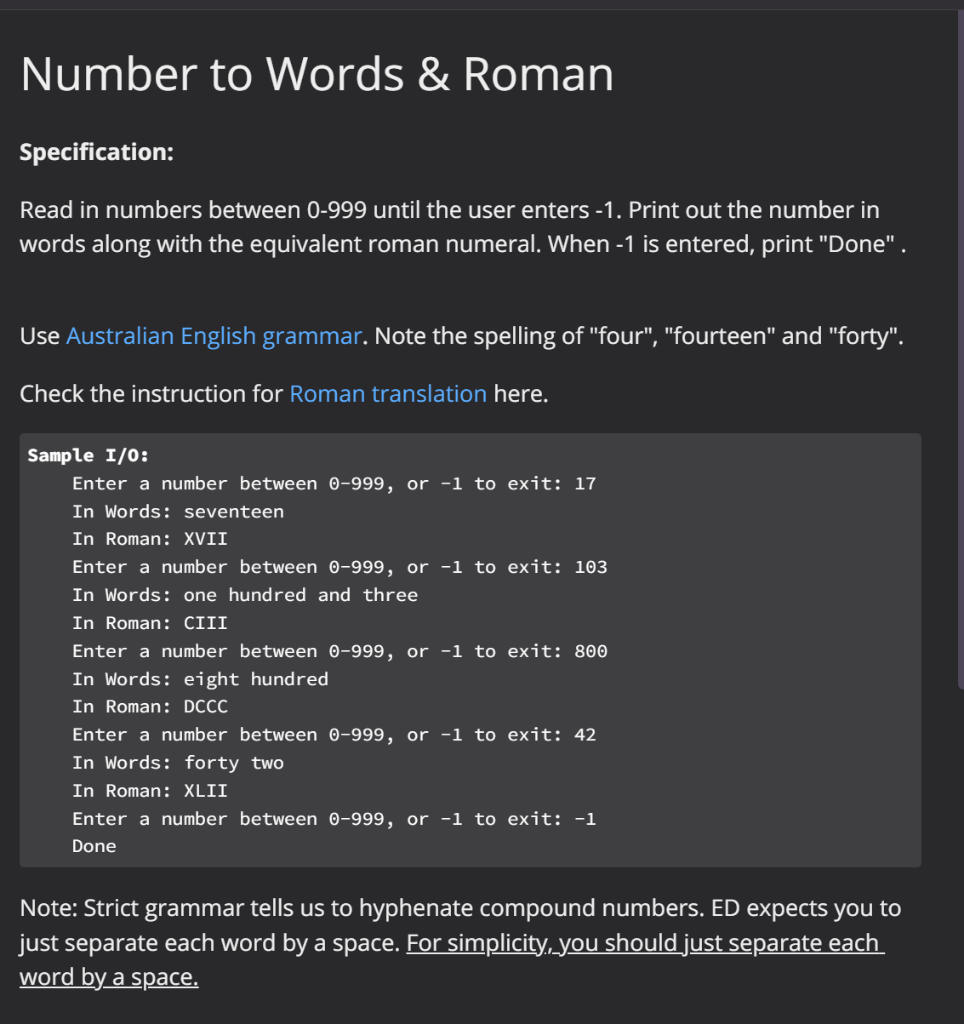Click the 'In Roman: CIII' line

tap(150, 623)
